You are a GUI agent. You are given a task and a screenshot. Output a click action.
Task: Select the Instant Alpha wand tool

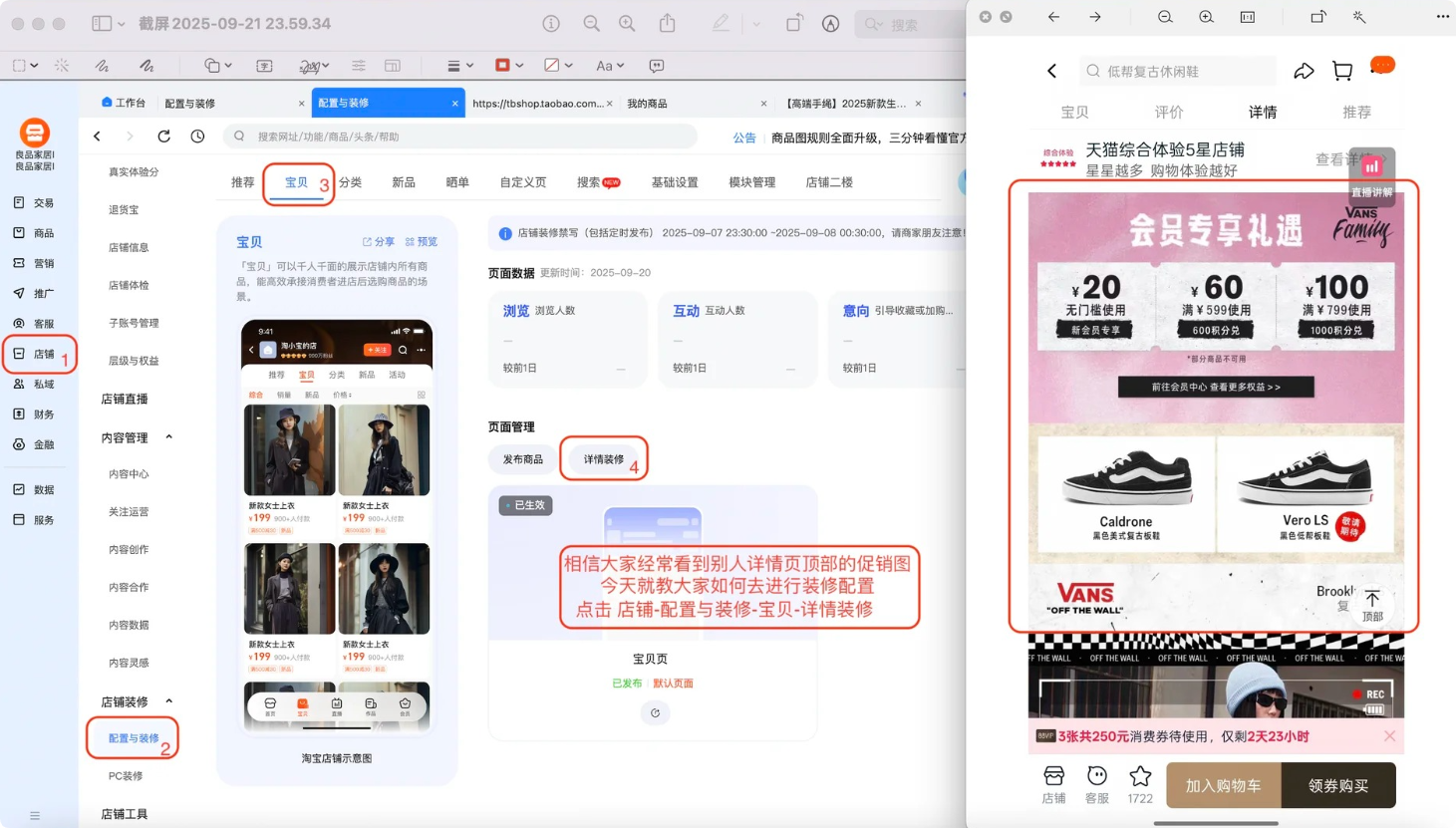tap(62, 66)
